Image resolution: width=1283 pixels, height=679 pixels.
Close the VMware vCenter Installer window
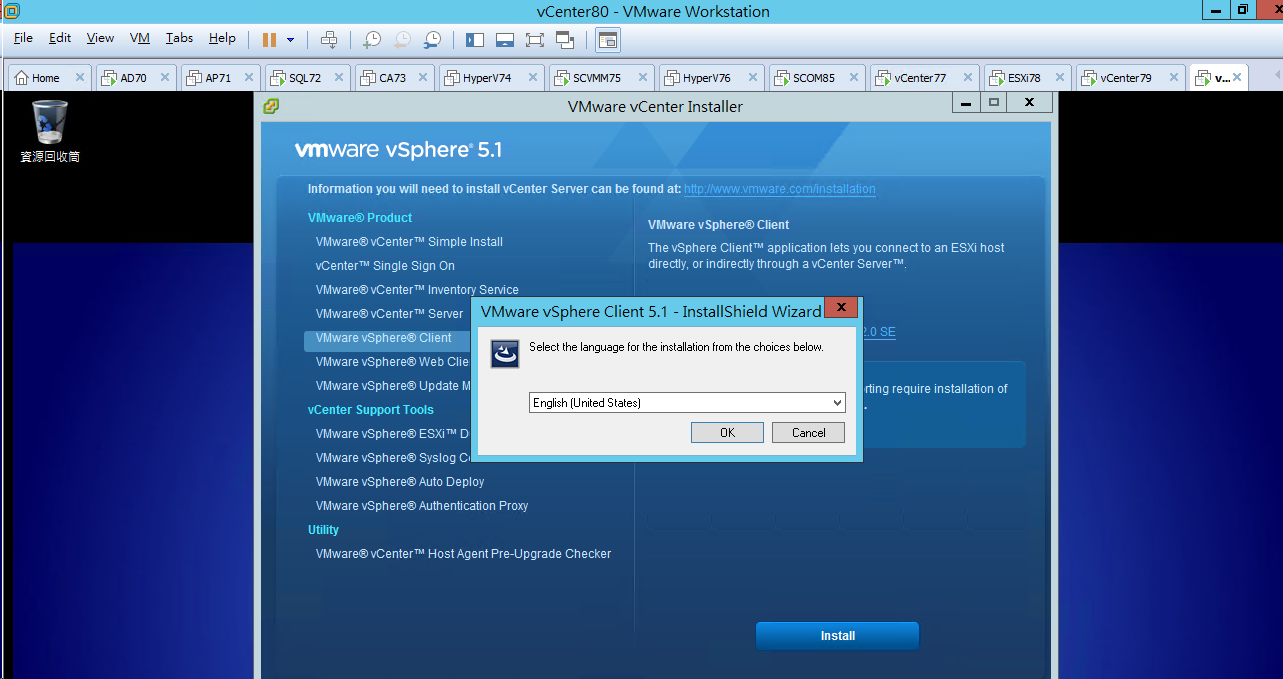coord(1029,102)
